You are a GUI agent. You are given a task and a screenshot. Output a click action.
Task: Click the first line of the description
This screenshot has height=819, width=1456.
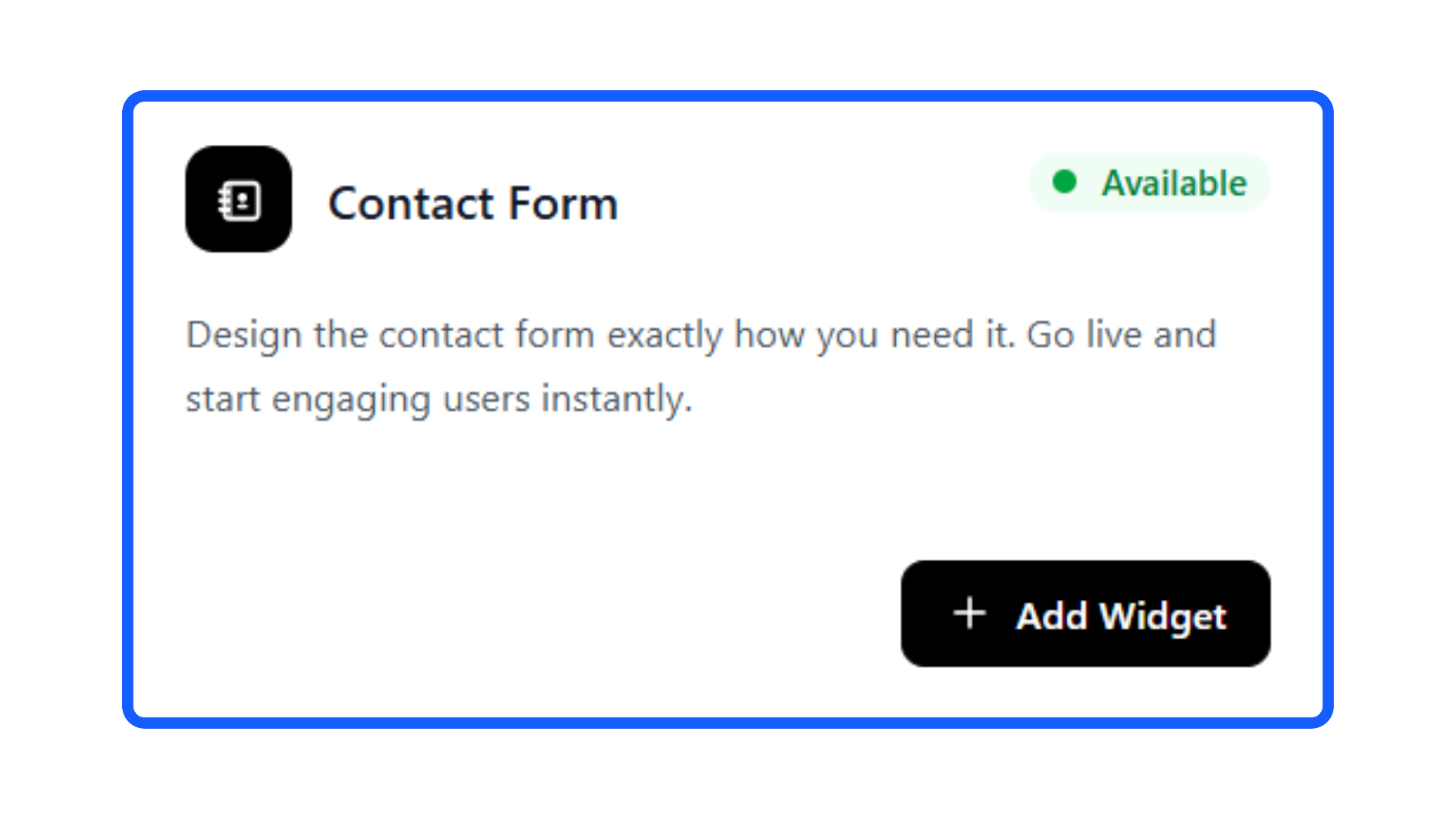(701, 334)
